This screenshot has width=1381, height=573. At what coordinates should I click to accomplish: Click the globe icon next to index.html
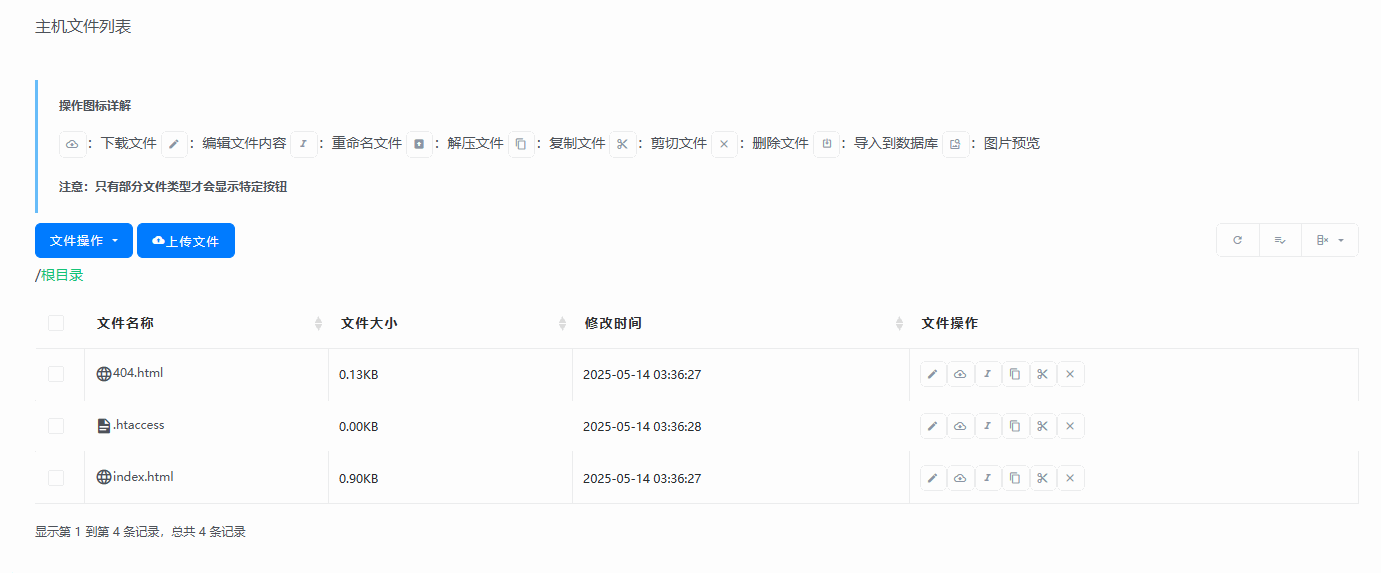(x=104, y=478)
